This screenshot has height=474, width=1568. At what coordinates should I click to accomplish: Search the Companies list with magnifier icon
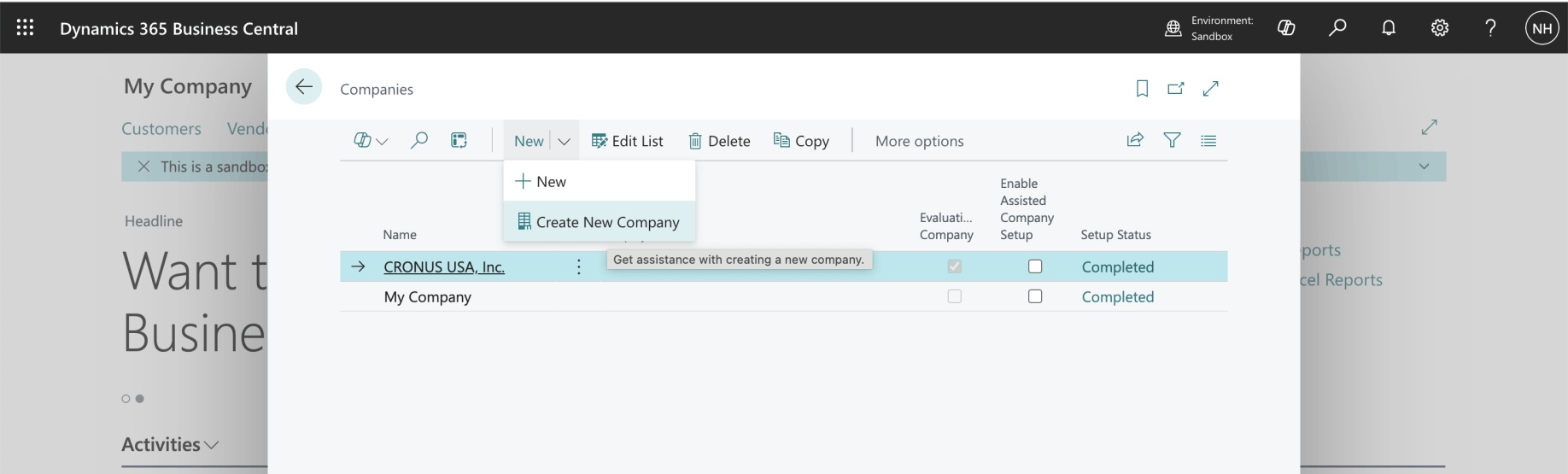(x=418, y=141)
